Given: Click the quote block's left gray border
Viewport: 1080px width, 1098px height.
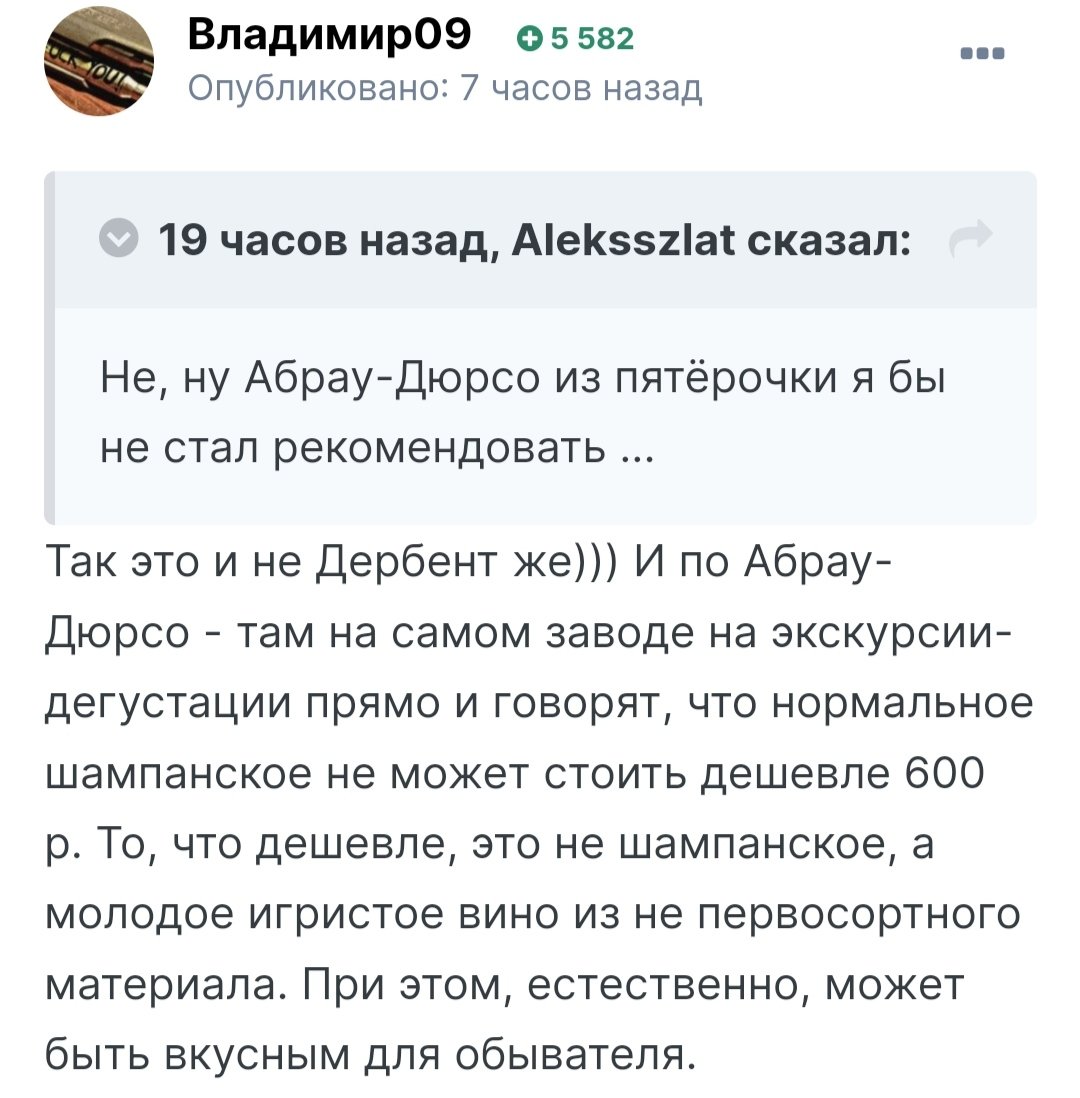Looking at the screenshot, I should coord(49,348).
